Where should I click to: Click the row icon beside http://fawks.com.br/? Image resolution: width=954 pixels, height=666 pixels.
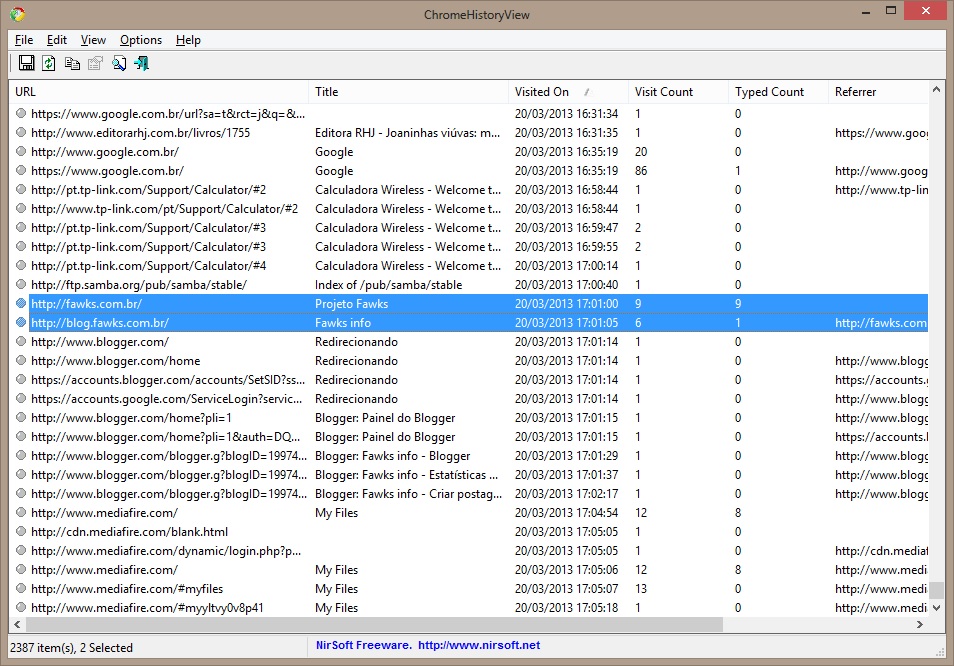coord(21,303)
